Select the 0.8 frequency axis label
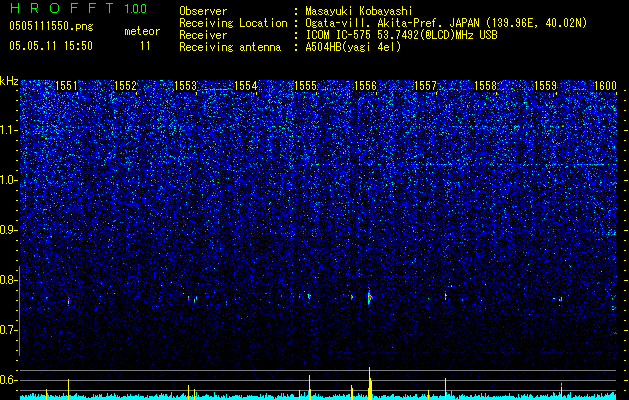This screenshot has width=629, height=400. [x=9, y=280]
